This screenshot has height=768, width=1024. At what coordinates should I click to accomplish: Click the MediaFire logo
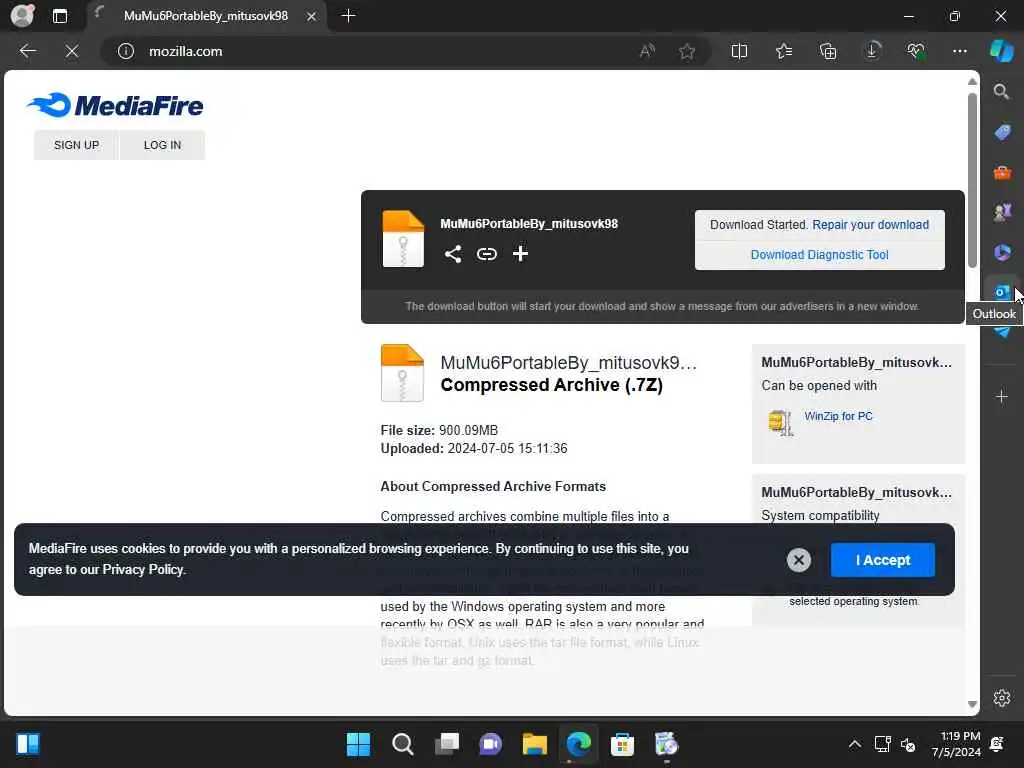[115, 105]
